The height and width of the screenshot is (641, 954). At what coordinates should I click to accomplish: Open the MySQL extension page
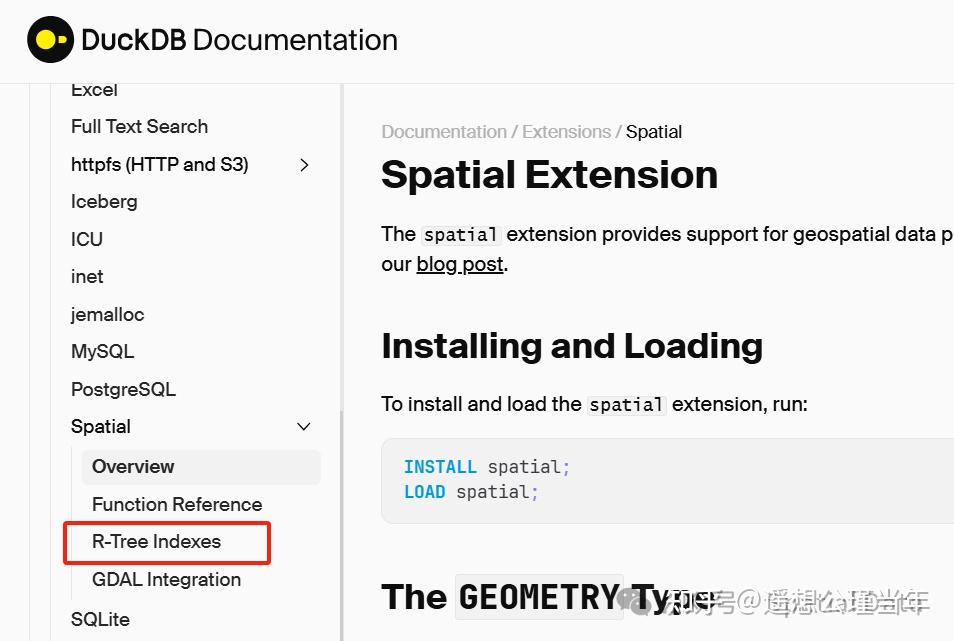pyautogui.click(x=102, y=351)
